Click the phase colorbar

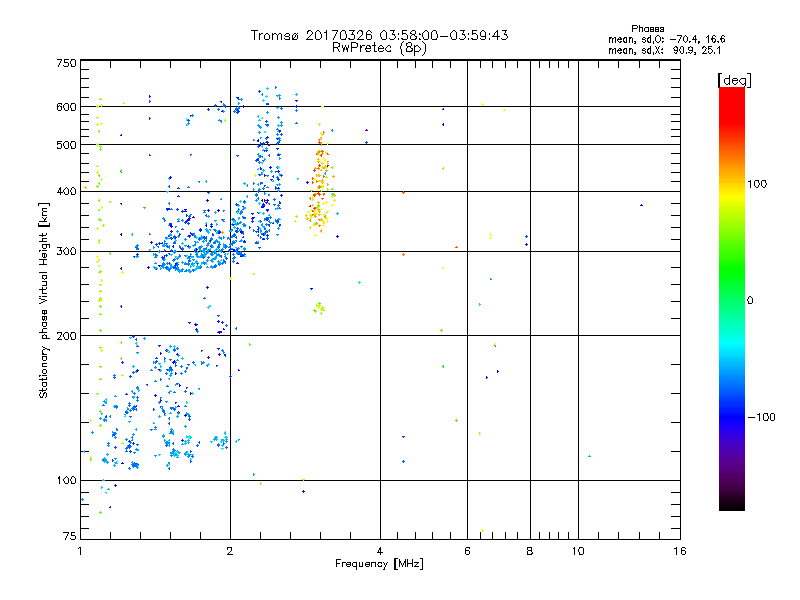coord(732,298)
